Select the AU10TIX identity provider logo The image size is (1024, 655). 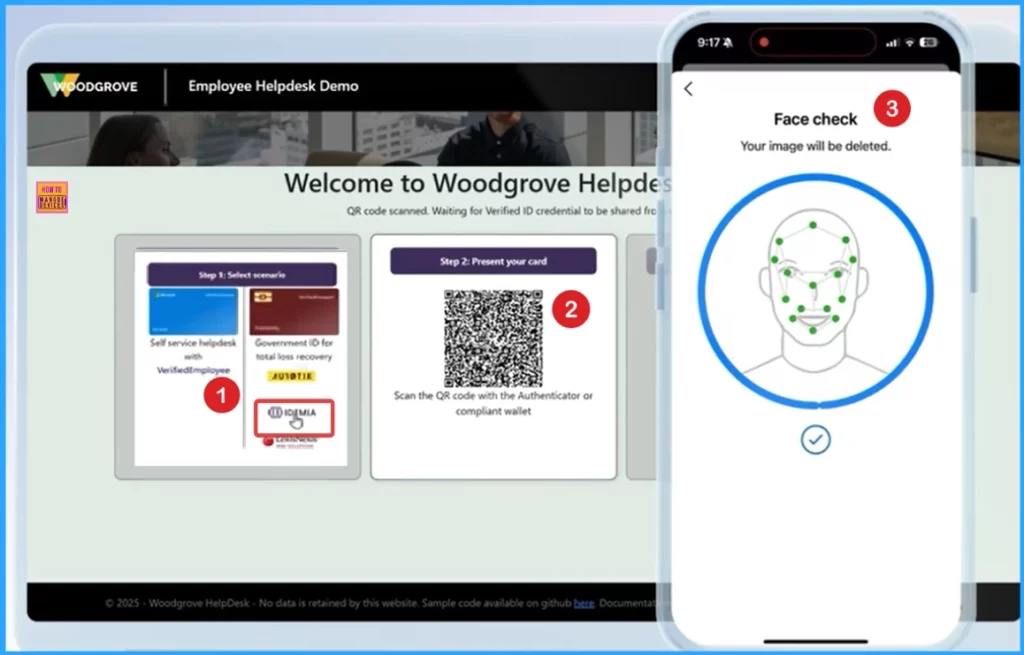pos(291,376)
